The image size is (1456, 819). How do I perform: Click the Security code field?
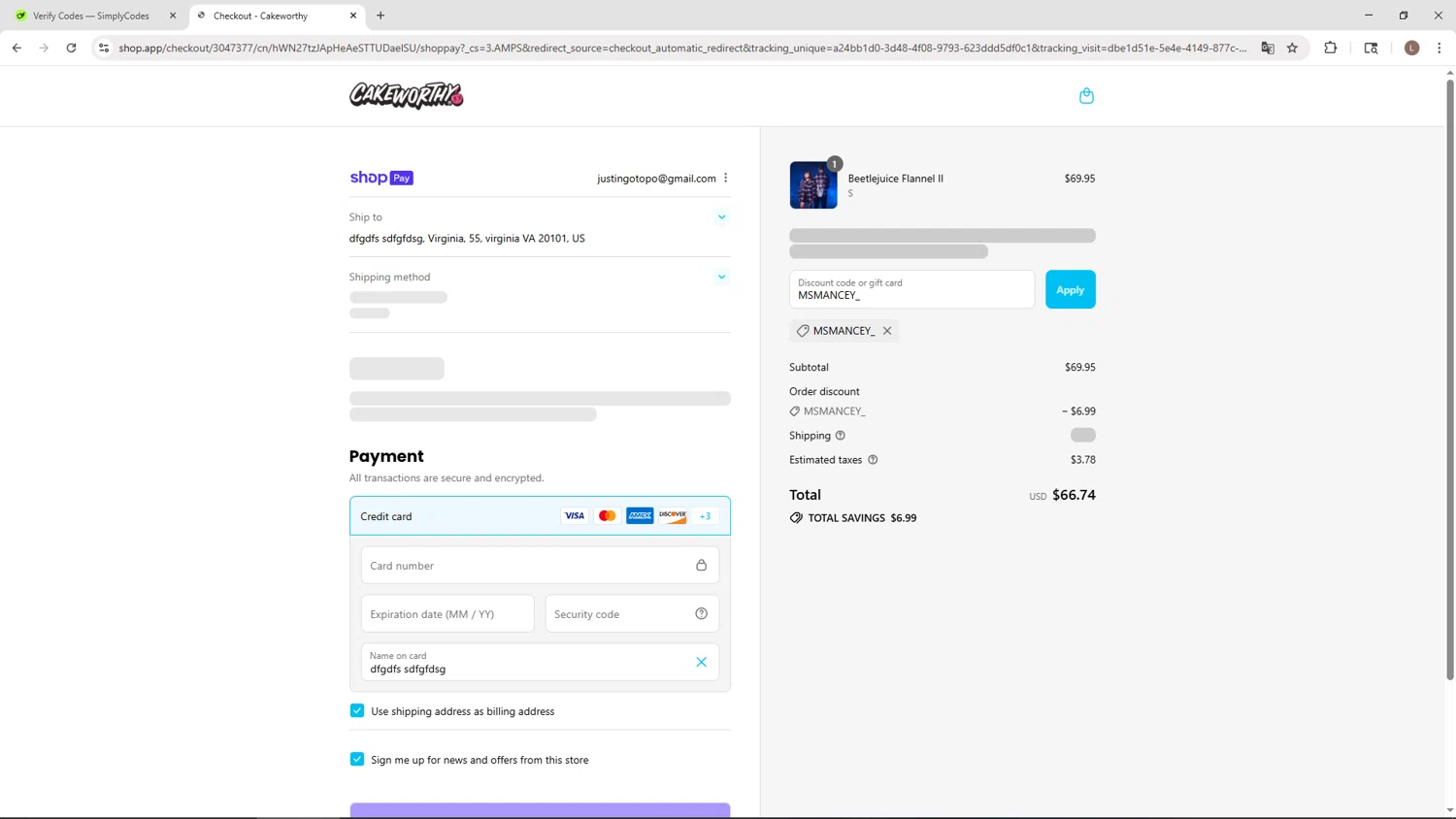click(x=632, y=613)
